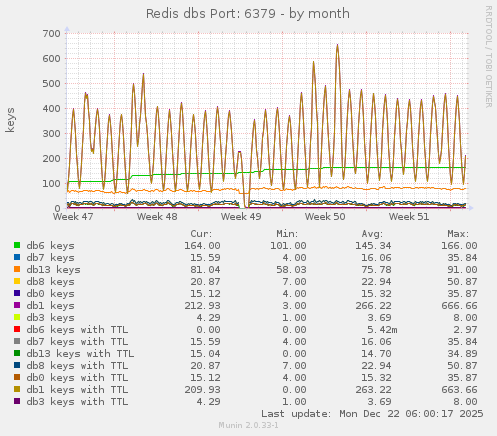This screenshot has width=497, height=436.
Task: Click the graph title 'Redis dbs Port: 6379 - by month'
Action: tap(248, 14)
